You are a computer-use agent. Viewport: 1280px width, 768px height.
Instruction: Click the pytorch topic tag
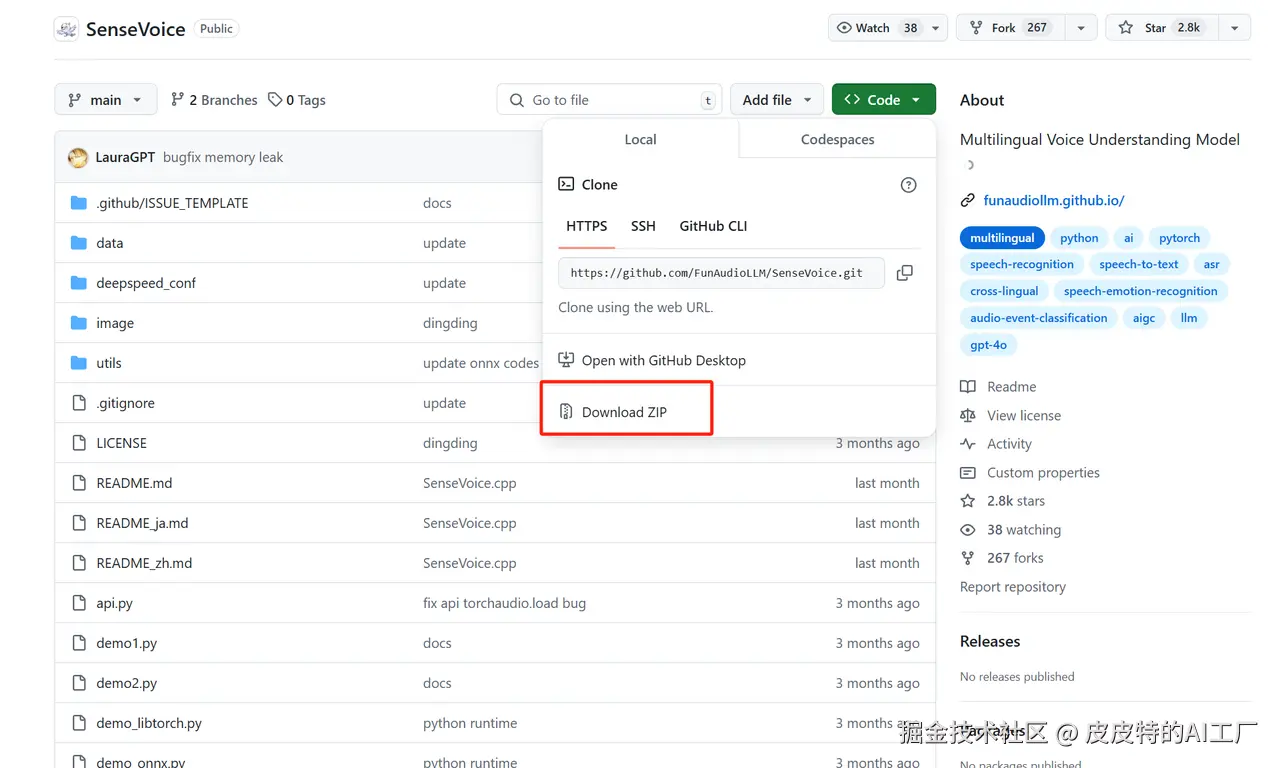point(1179,238)
